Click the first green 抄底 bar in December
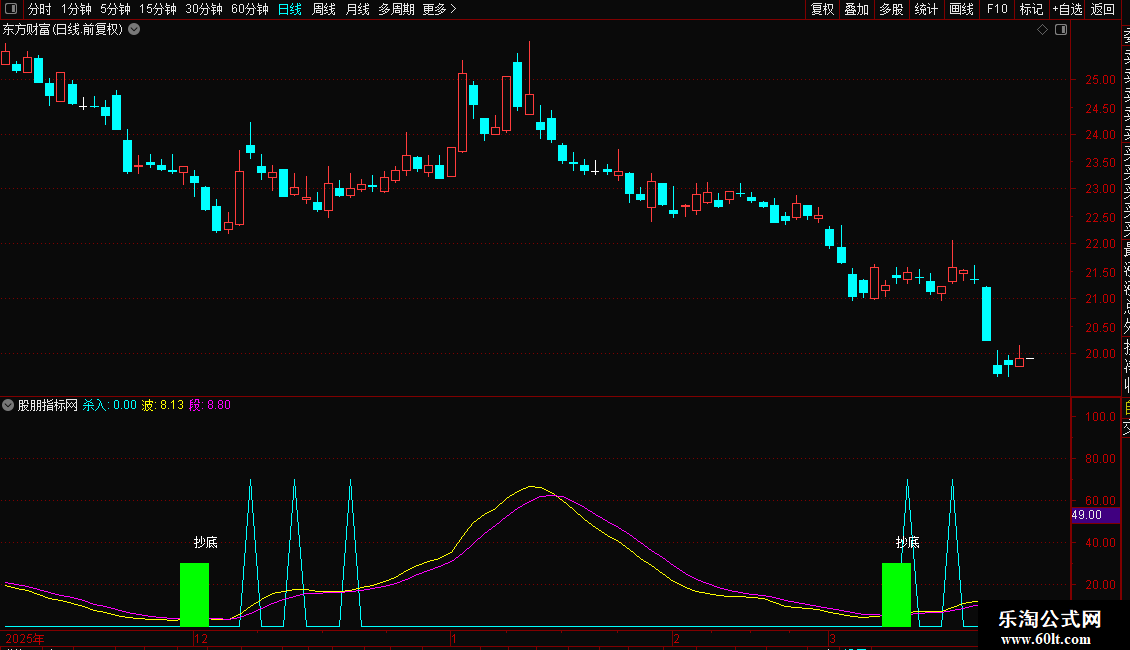The image size is (1130, 650). 195,595
